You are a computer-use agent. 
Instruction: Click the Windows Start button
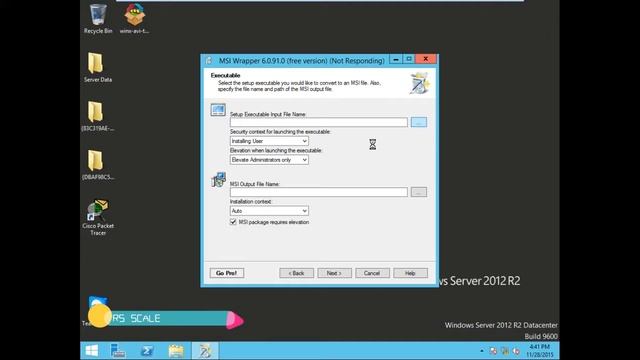92,351
